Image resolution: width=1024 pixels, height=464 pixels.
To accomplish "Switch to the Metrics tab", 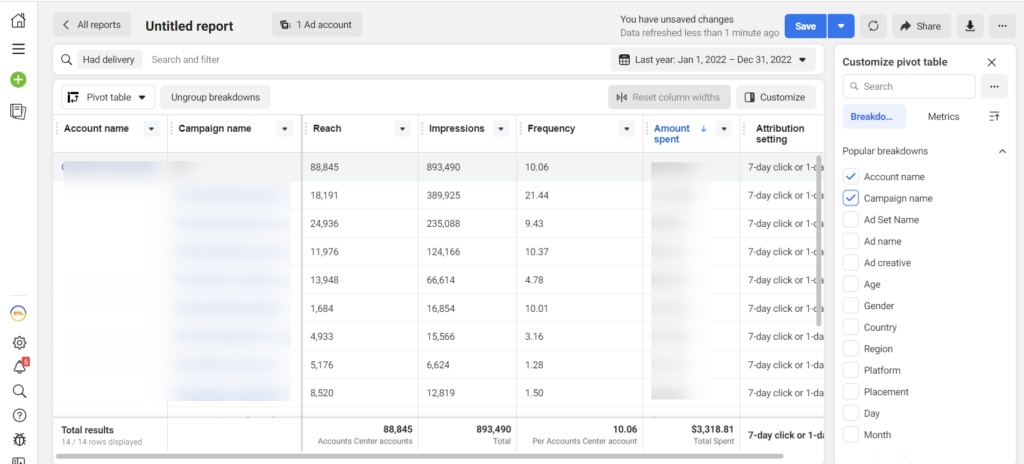I will click(x=944, y=116).
